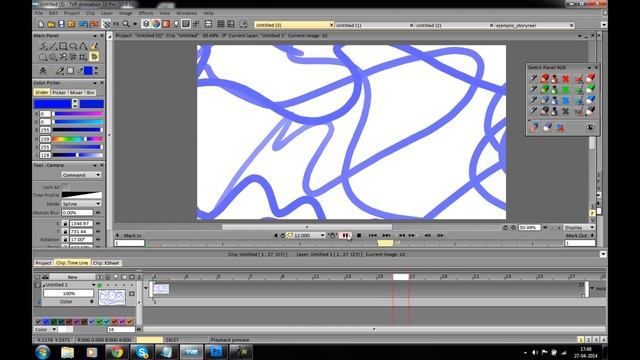Image resolution: width=640 pixels, height=360 pixels.
Task: Open the FX stack from the toolbar
Action: click(116, 24)
